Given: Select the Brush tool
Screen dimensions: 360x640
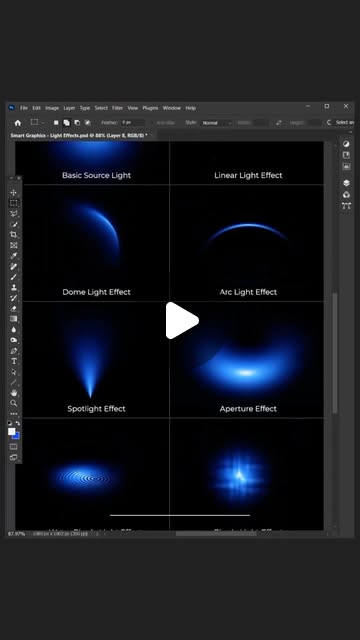Looking at the screenshot, I should pos(14,277).
